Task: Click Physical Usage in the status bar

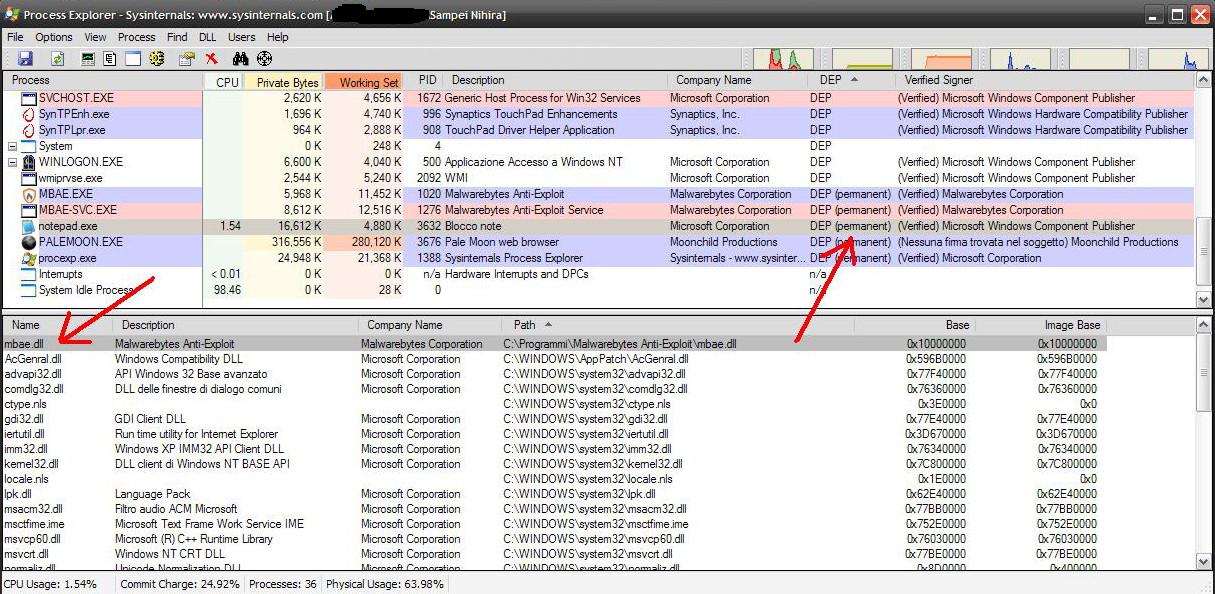Action: [x=385, y=584]
